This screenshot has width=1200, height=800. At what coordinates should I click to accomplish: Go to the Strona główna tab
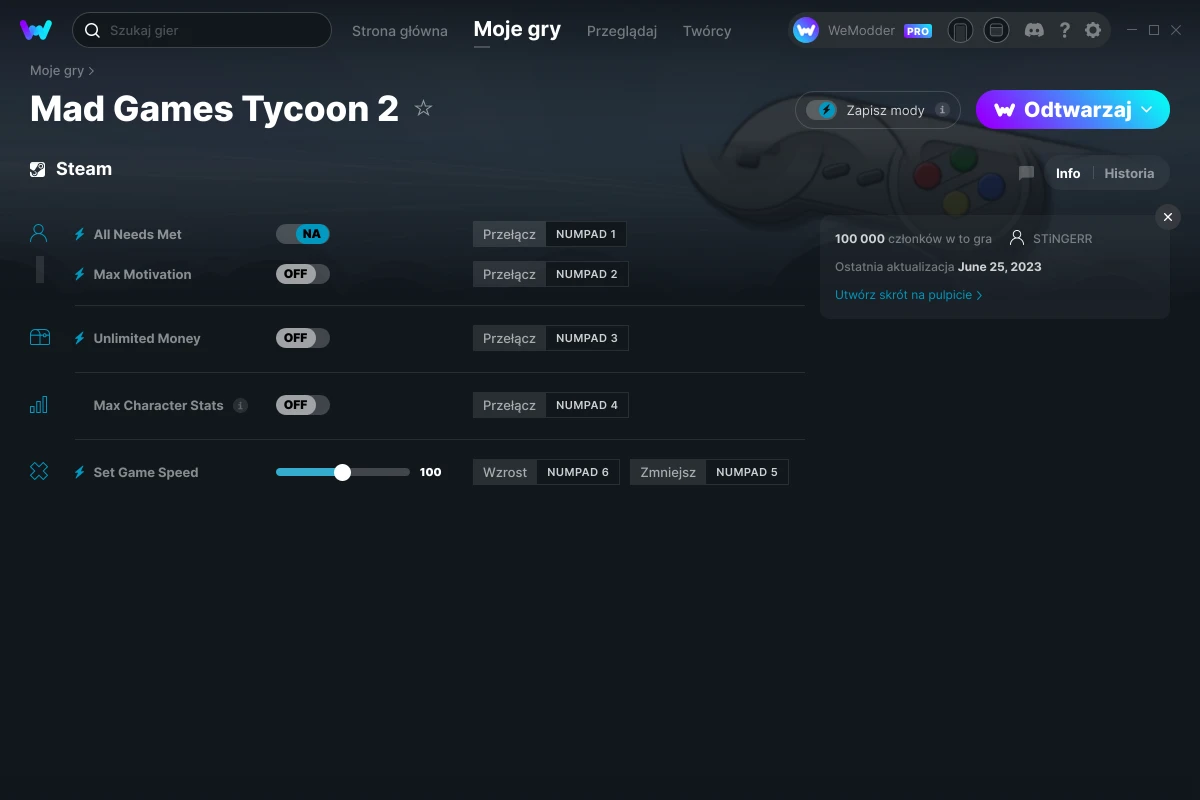(400, 31)
